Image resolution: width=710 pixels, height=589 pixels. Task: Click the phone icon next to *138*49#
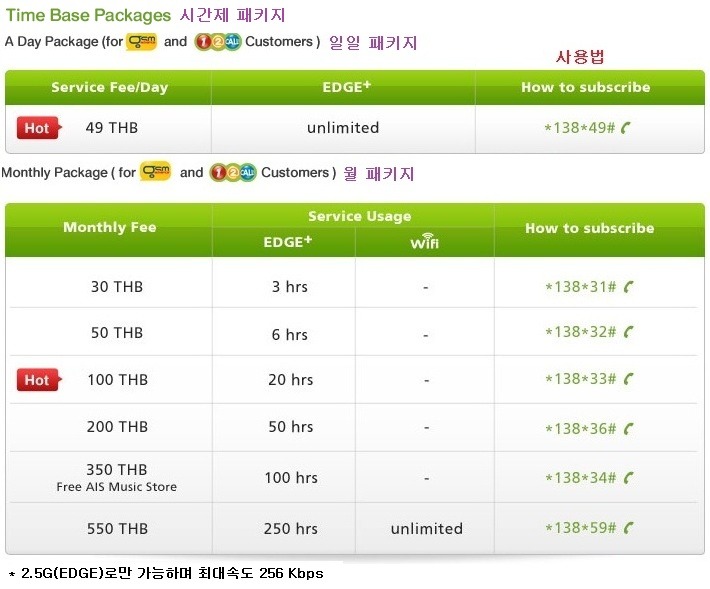[626, 128]
